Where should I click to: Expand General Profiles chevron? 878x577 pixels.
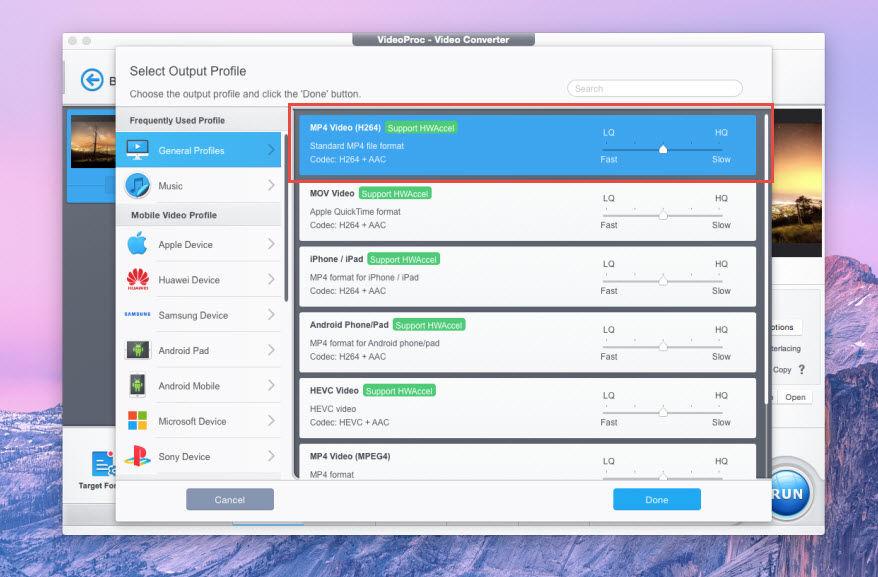coord(271,150)
